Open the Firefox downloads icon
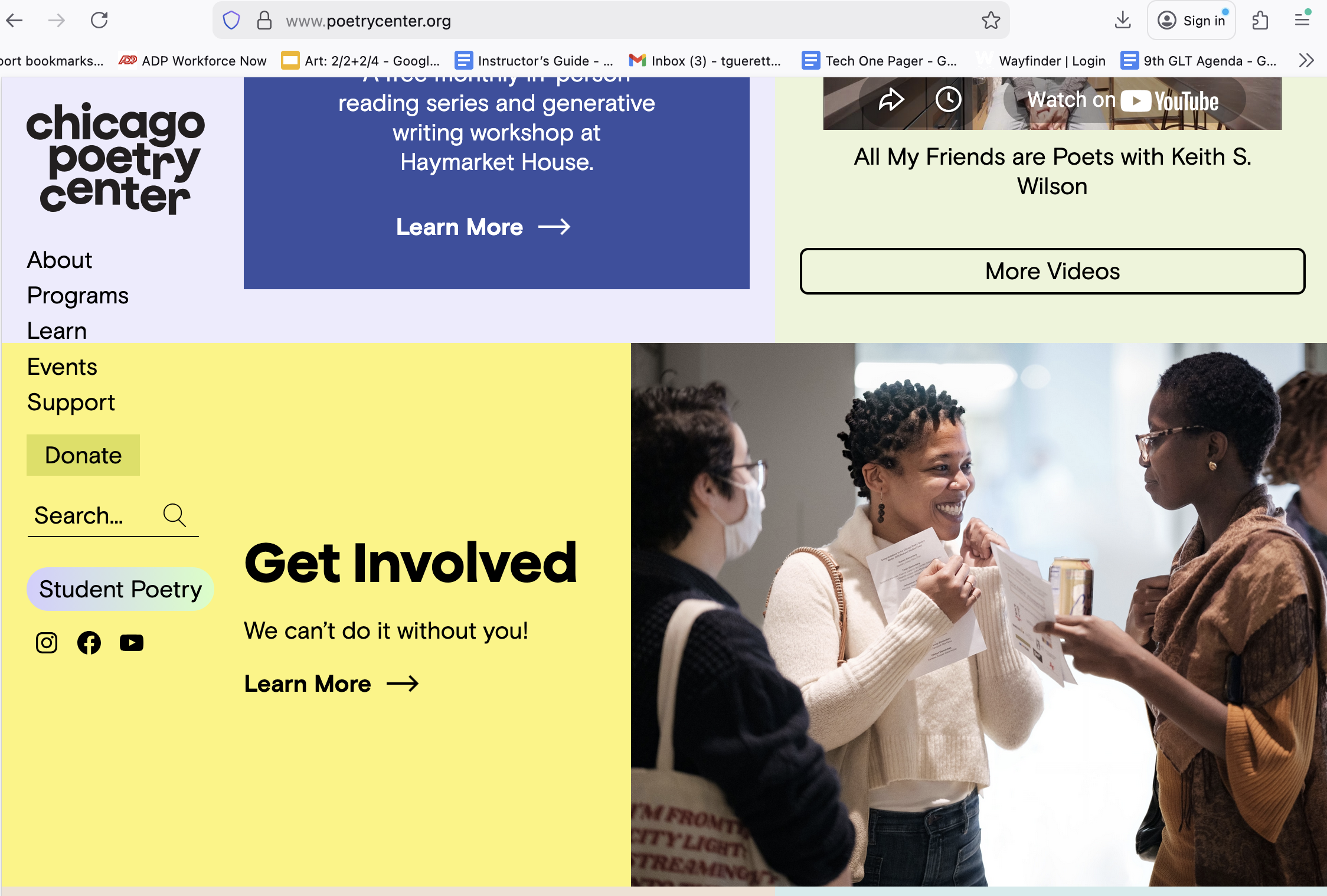The image size is (1327, 896). coord(1123,21)
